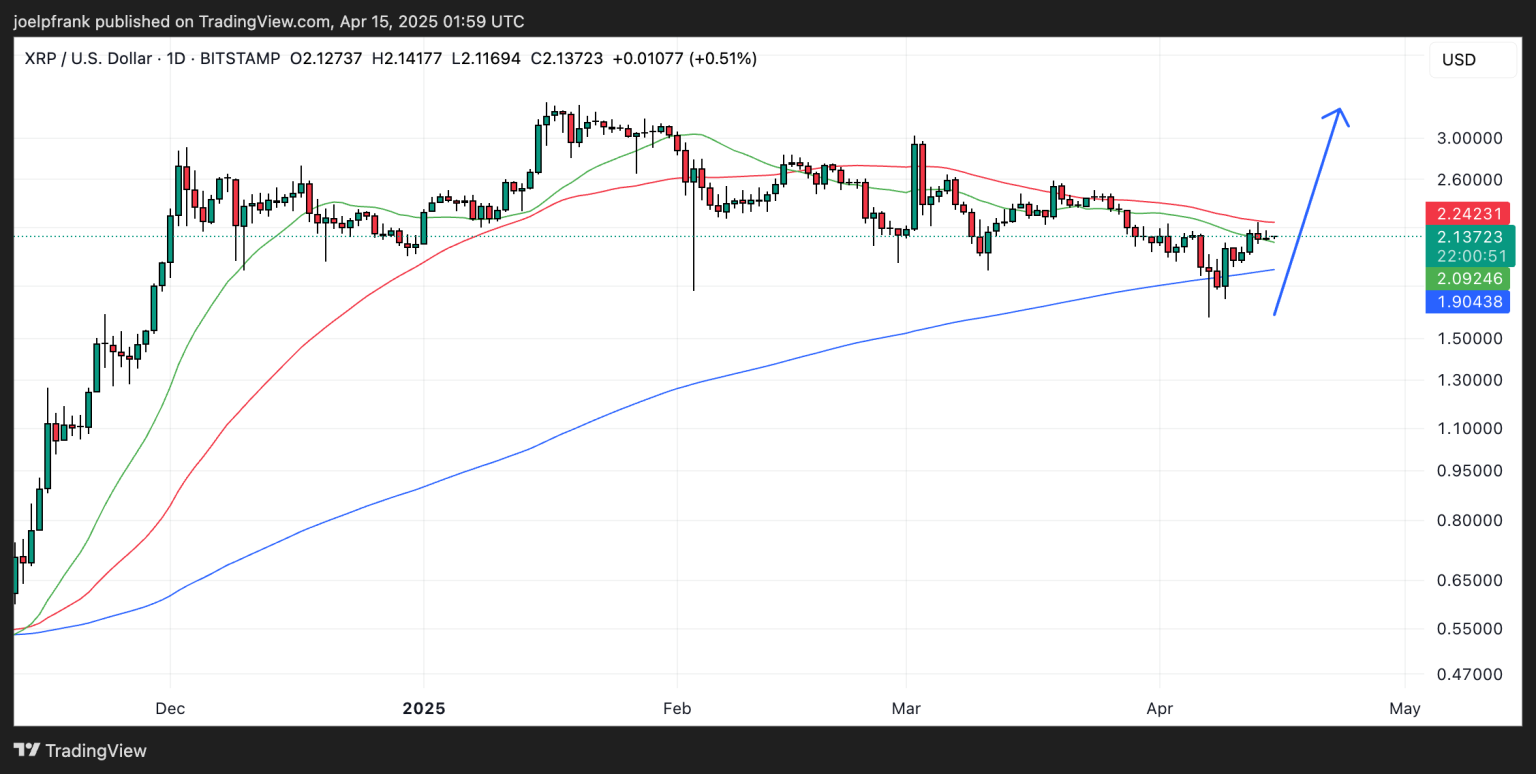The image size is (1536, 774).
Task: Click the blue 1.90438 moving average label
Action: pos(1468,301)
